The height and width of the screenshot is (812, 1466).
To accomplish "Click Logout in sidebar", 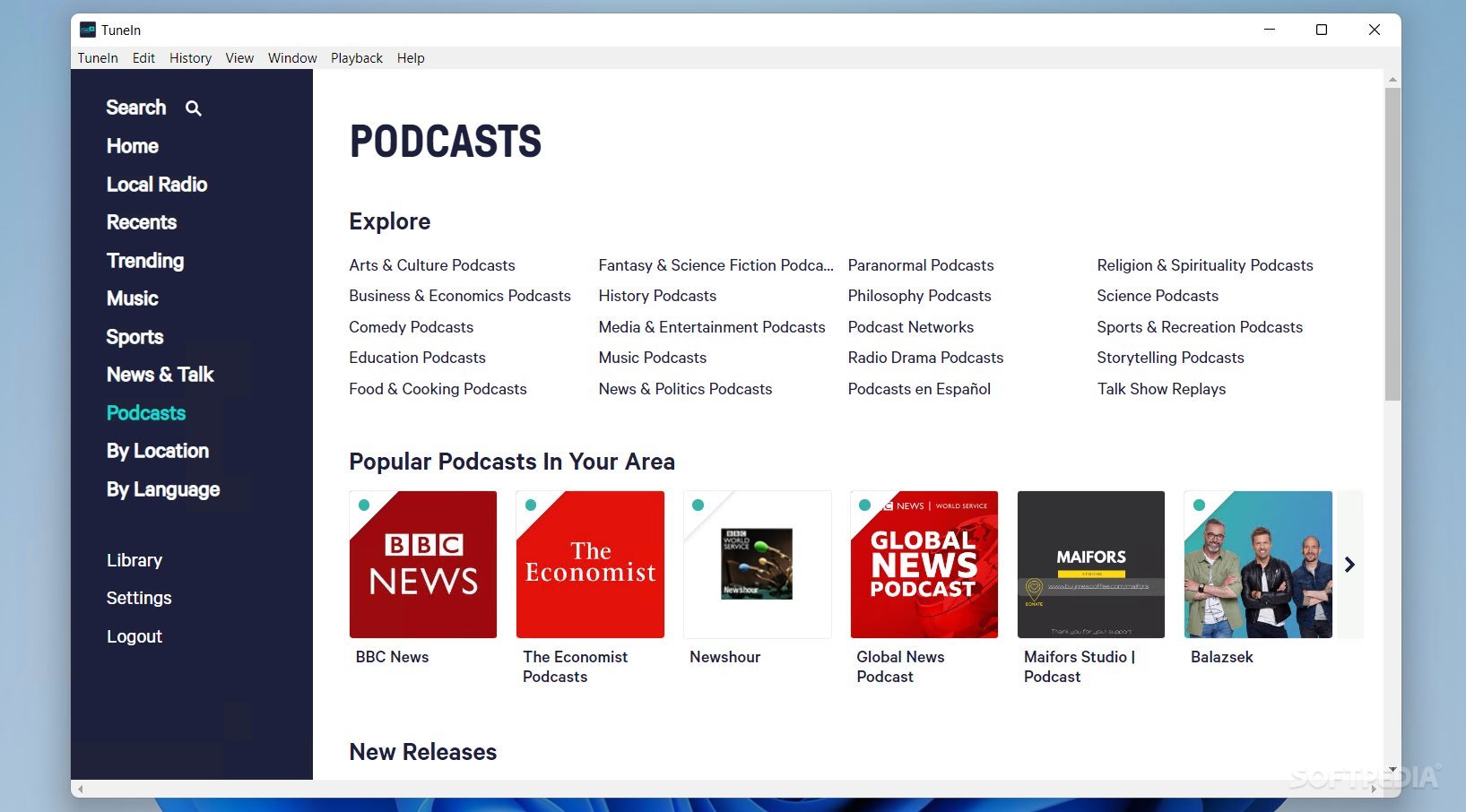I will (x=134, y=636).
